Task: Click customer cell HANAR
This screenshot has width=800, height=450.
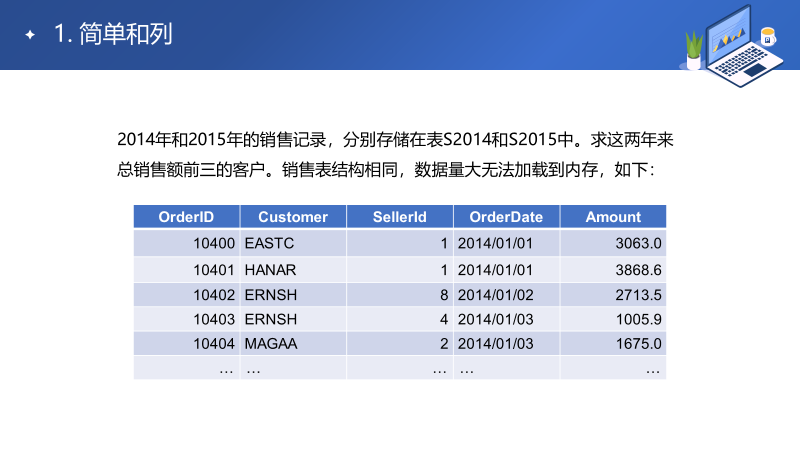Action: tap(270, 270)
